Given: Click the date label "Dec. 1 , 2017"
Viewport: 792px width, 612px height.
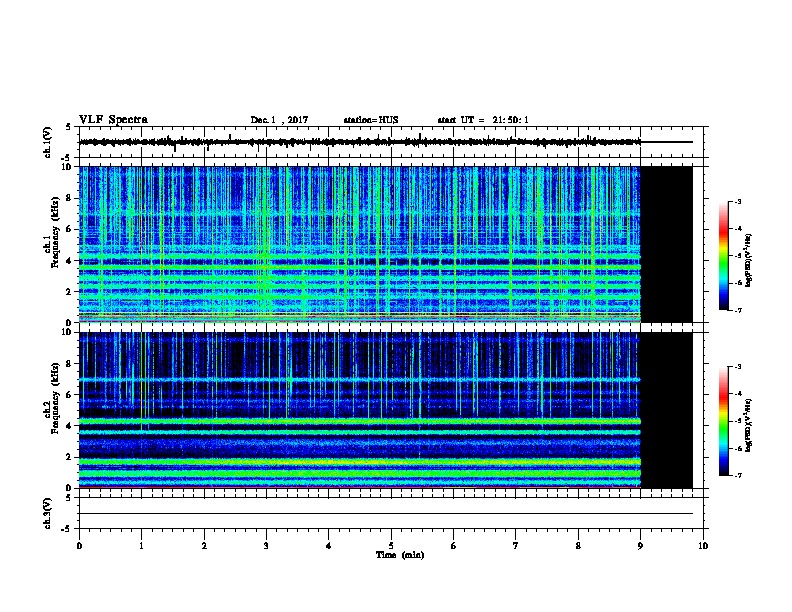Looking at the screenshot, I should (x=279, y=120).
